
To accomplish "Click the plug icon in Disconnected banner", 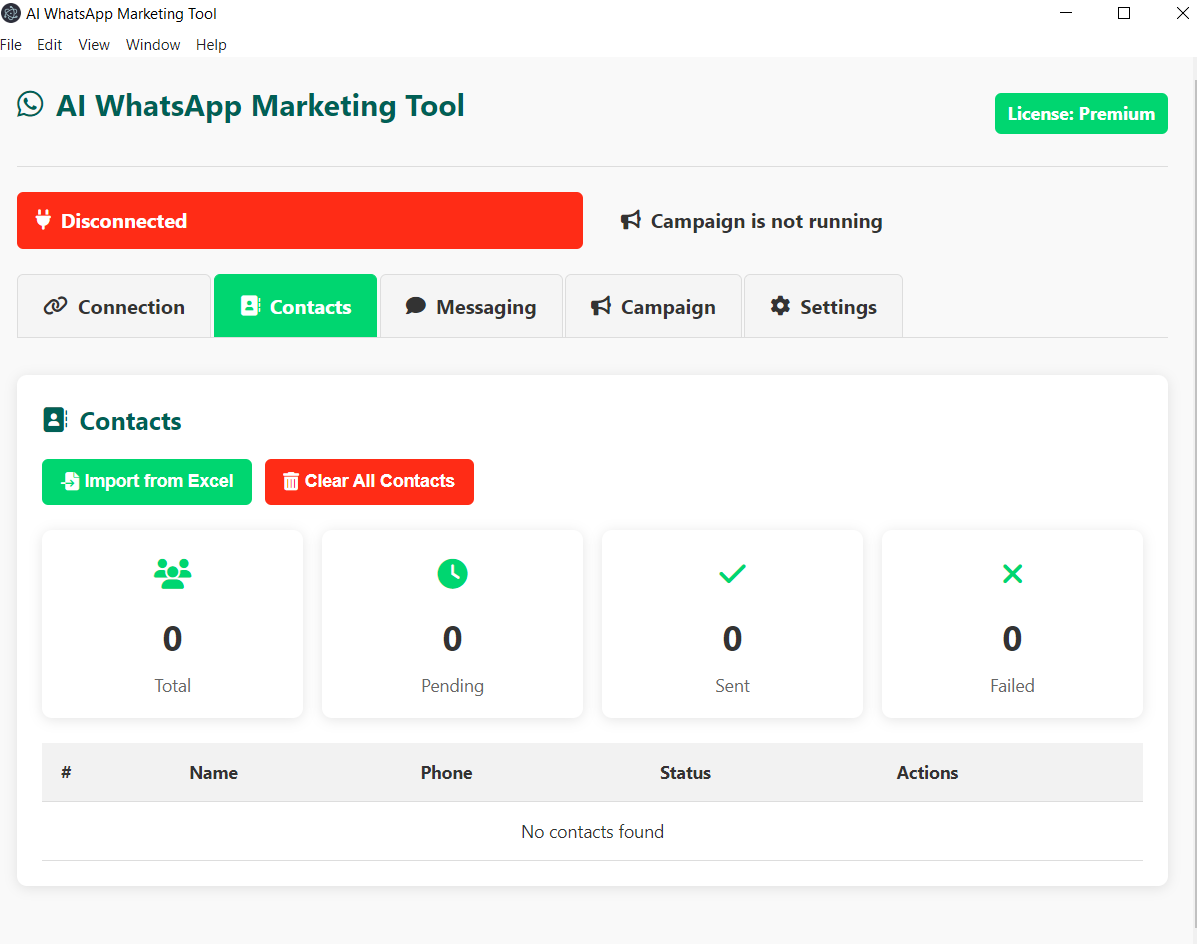I will tap(44, 220).
